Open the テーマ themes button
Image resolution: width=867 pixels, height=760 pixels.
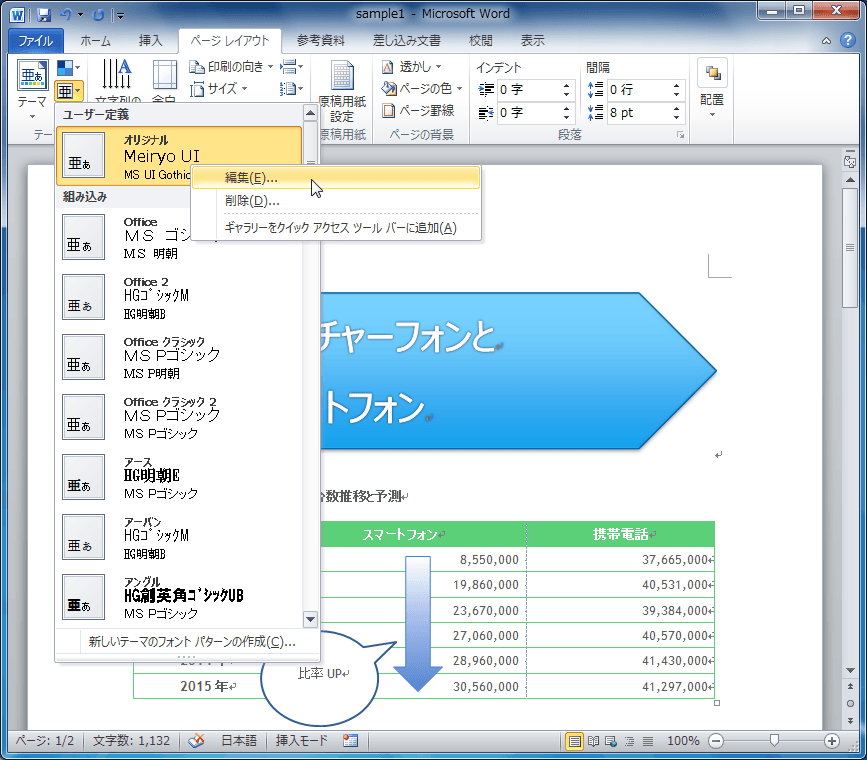[x=32, y=89]
